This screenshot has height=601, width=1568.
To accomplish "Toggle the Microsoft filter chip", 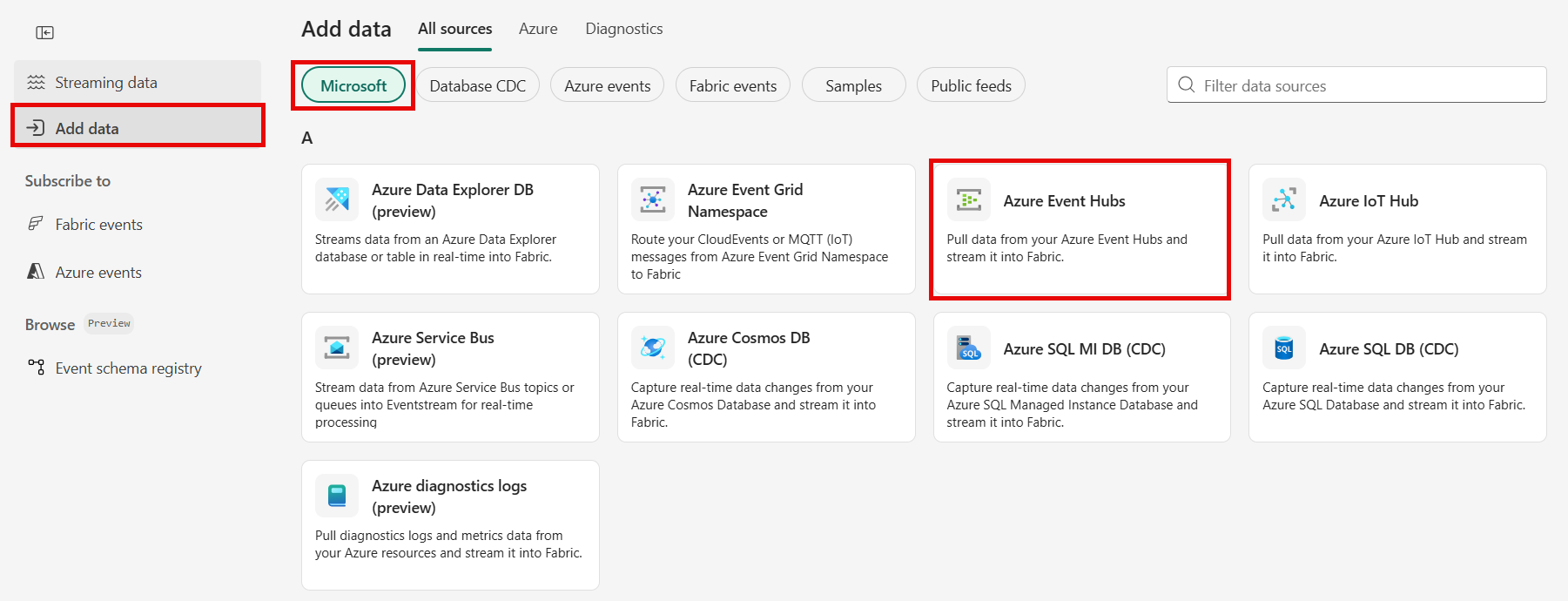I will [x=353, y=85].
